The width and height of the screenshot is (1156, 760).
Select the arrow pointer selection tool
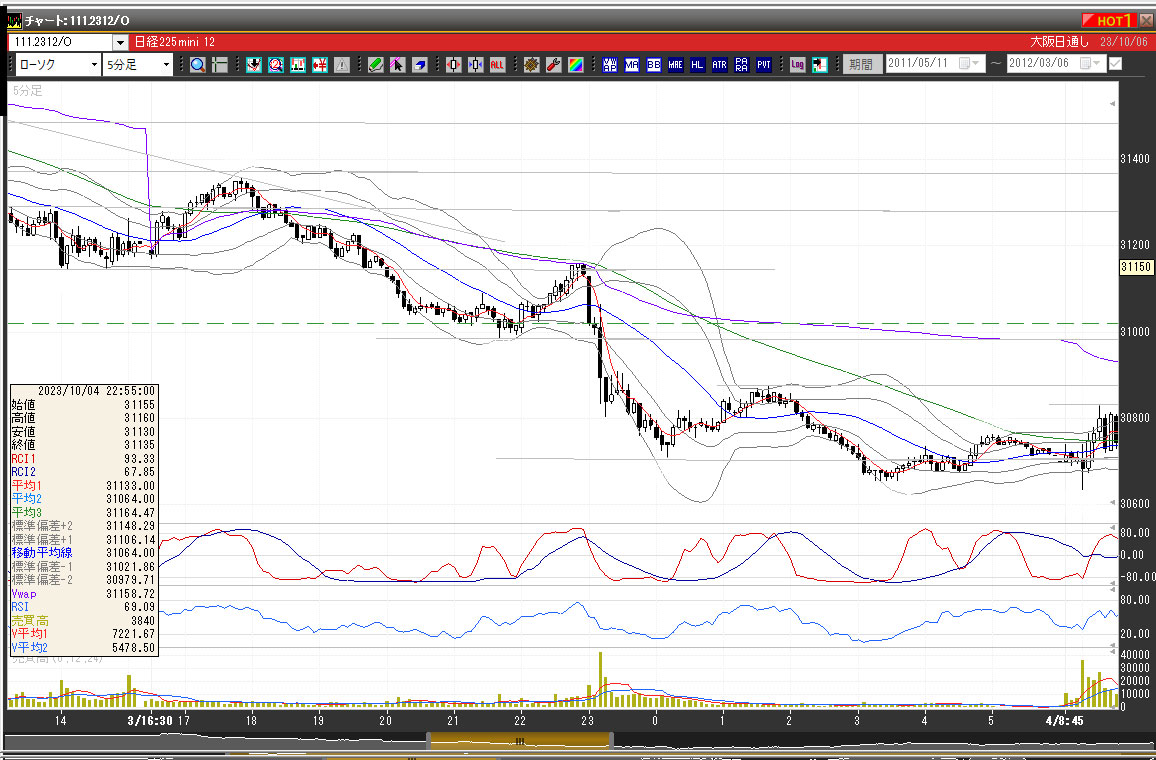coord(397,65)
